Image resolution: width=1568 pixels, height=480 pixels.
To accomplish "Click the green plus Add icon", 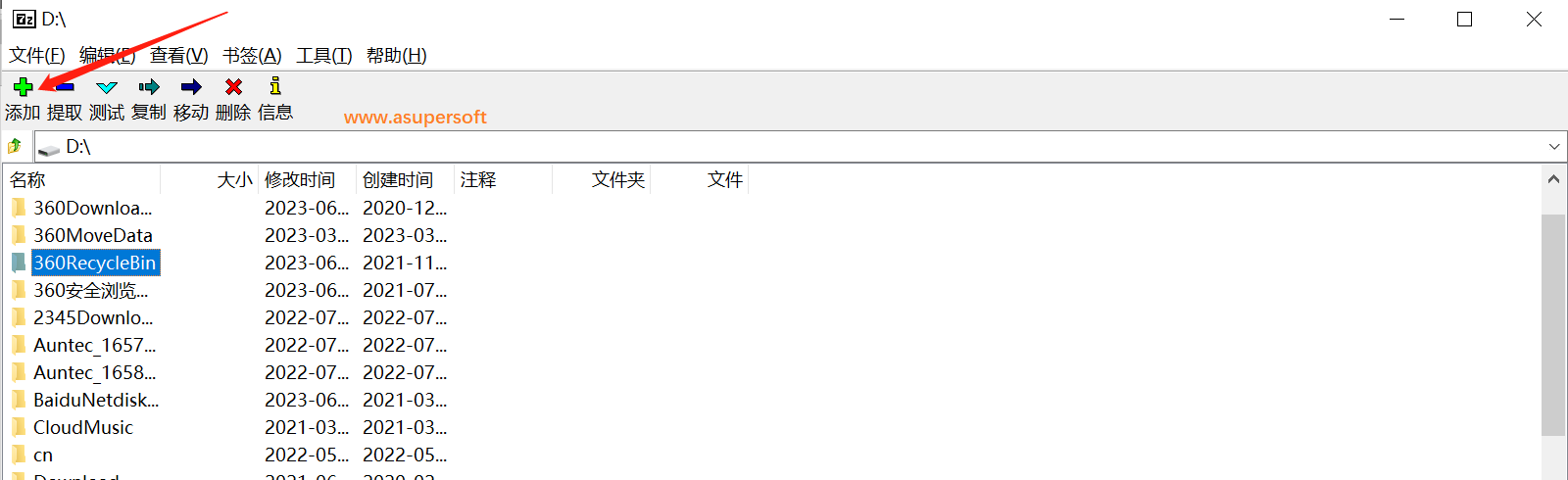I will point(23,87).
